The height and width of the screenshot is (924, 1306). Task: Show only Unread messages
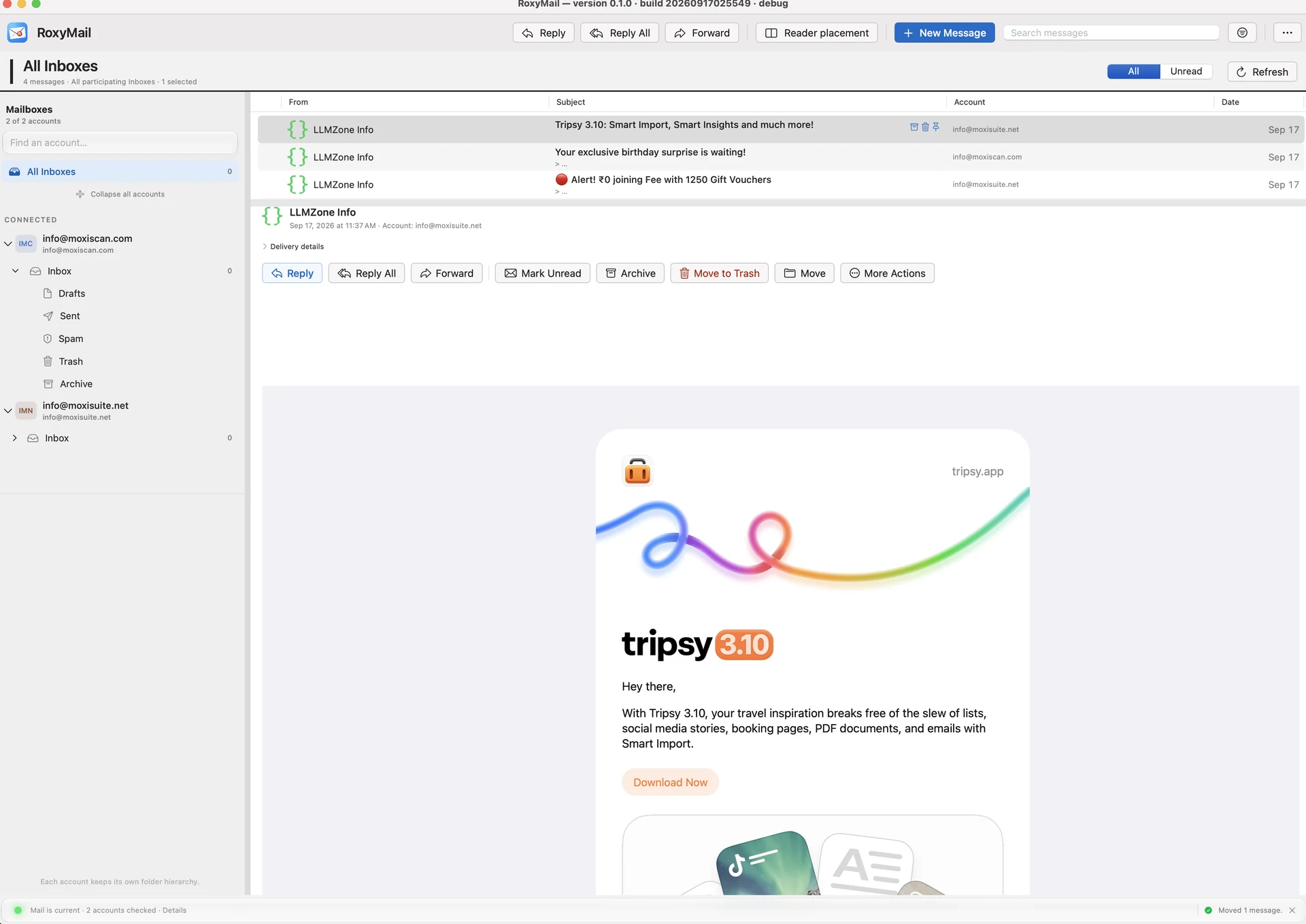(1186, 71)
